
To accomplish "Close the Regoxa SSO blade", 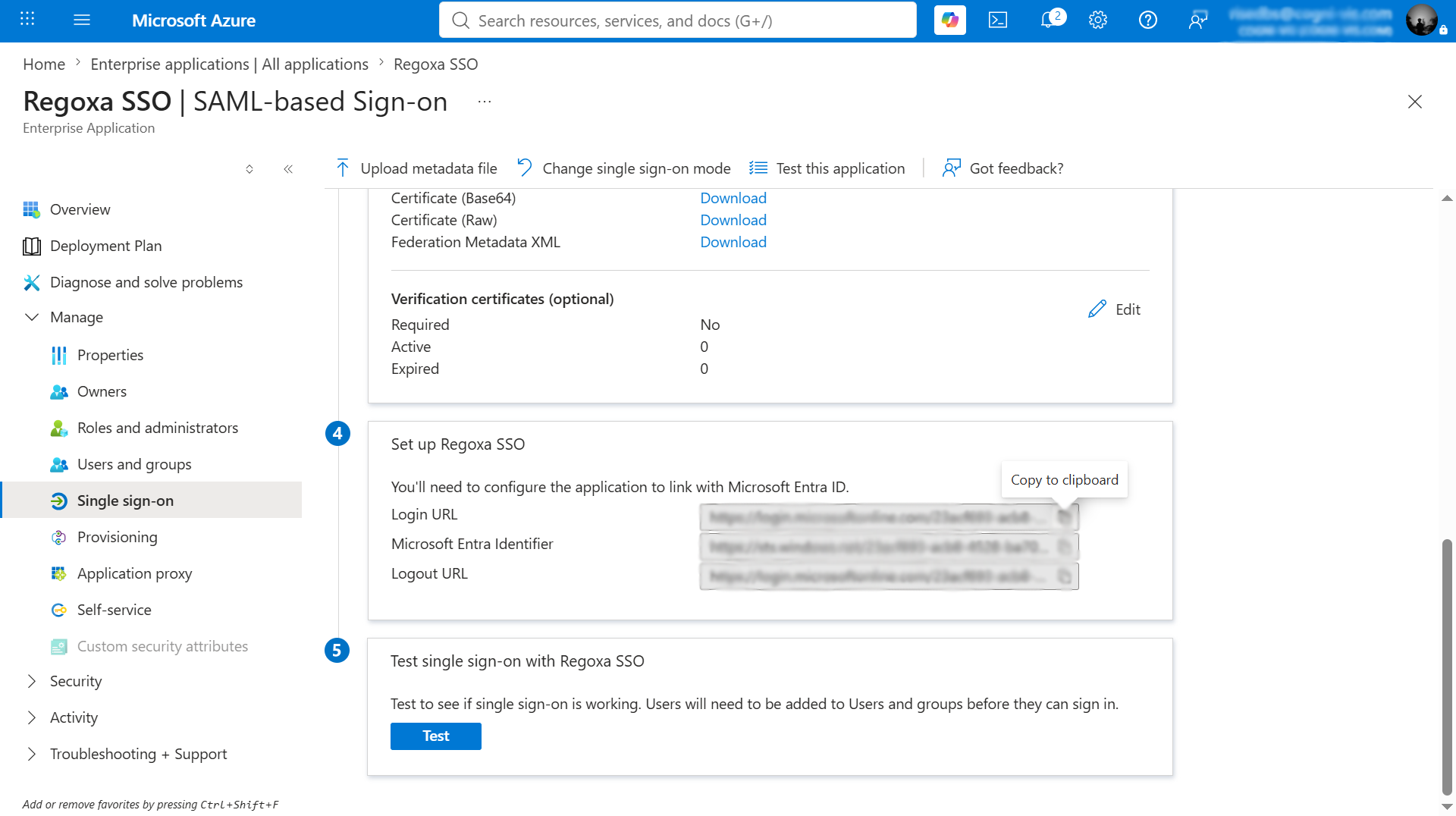I will pyautogui.click(x=1414, y=102).
